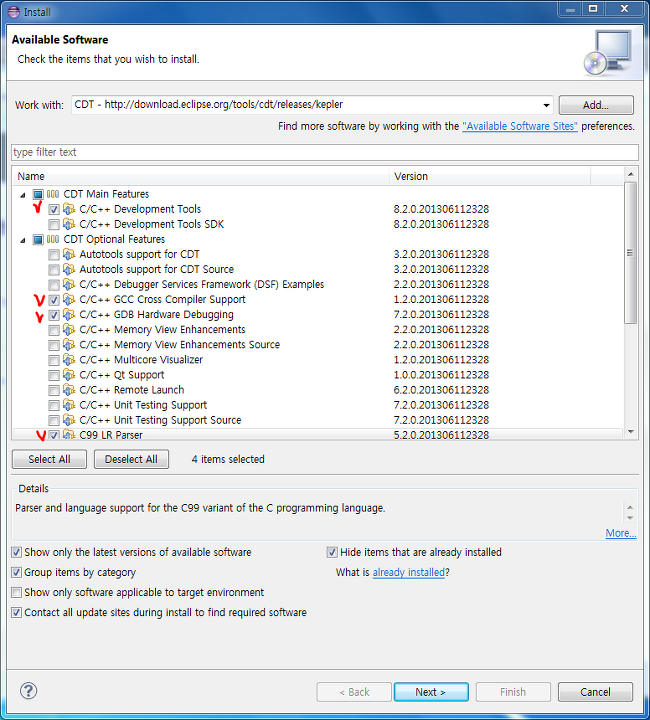Click the DSF Examples feature icon
The image size is (650, 720).
tap(69, 285)
